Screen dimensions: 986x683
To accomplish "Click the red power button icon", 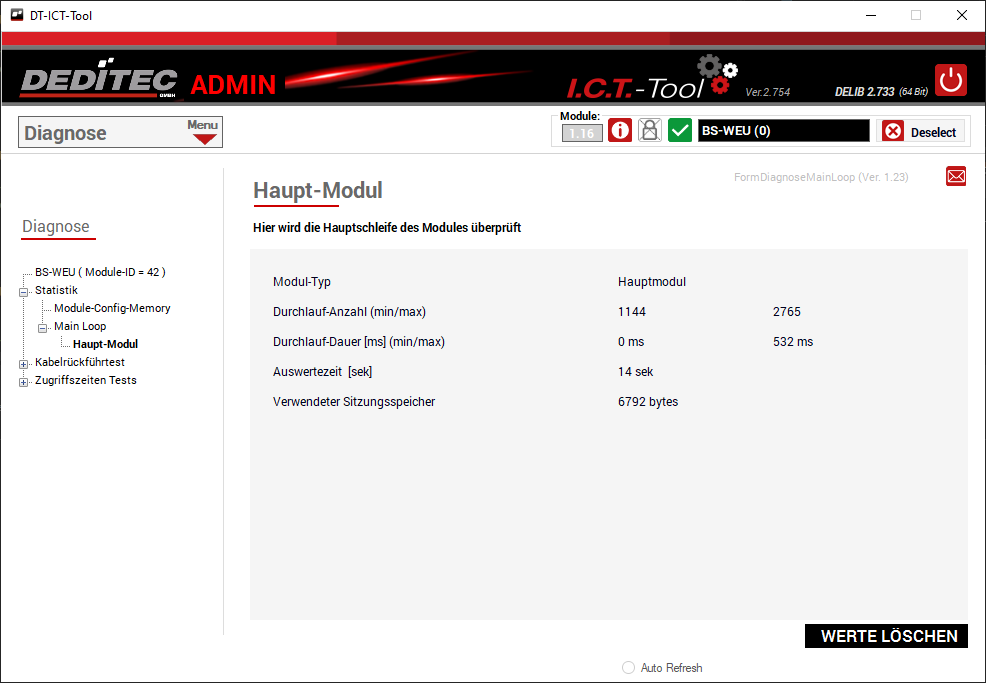I will (951, 80).
